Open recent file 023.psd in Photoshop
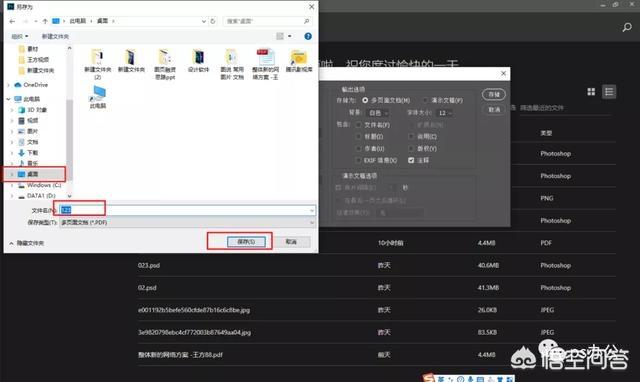The image size is (640, 382). [x=149, y=265]
